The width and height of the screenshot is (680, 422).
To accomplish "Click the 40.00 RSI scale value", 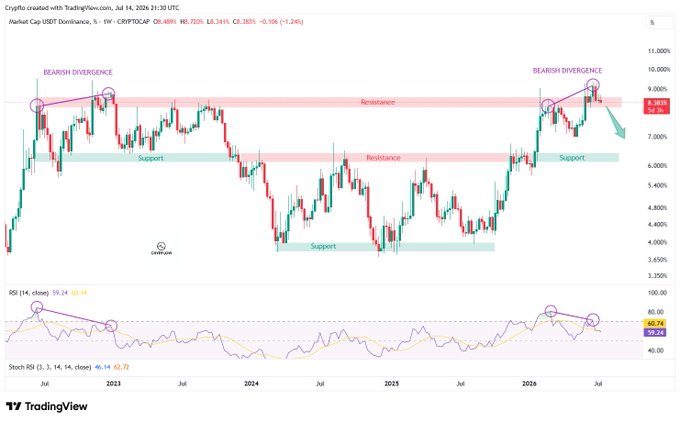I will point(657,350).
